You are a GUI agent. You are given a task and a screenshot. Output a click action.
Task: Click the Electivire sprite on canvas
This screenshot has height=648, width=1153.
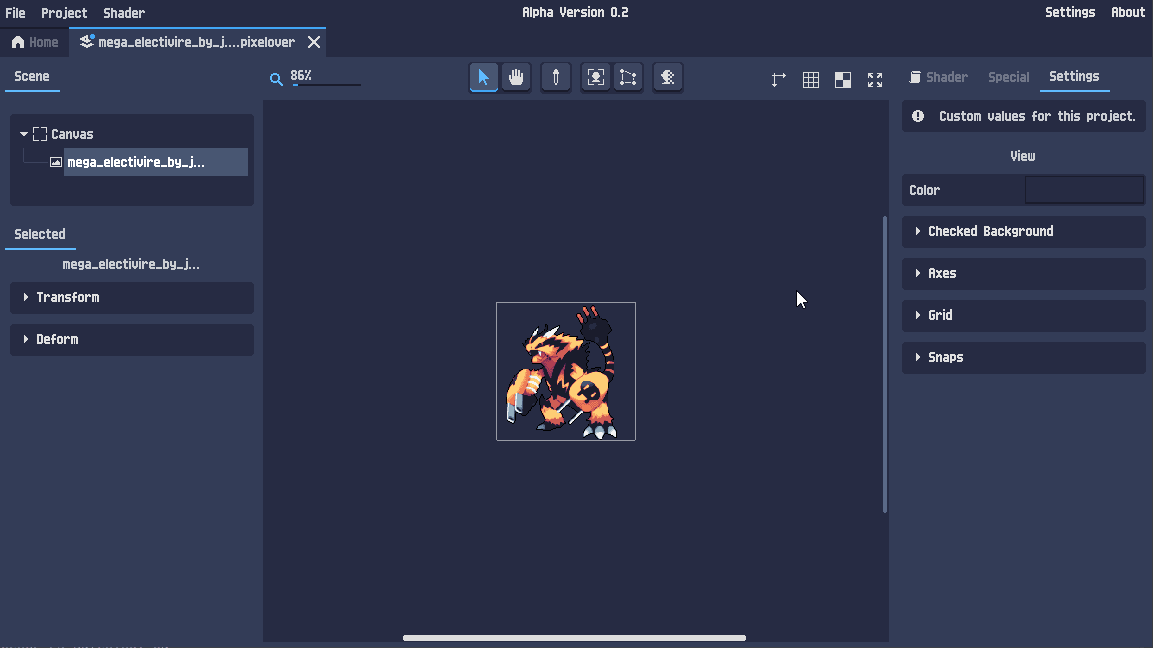pos(565,371)
